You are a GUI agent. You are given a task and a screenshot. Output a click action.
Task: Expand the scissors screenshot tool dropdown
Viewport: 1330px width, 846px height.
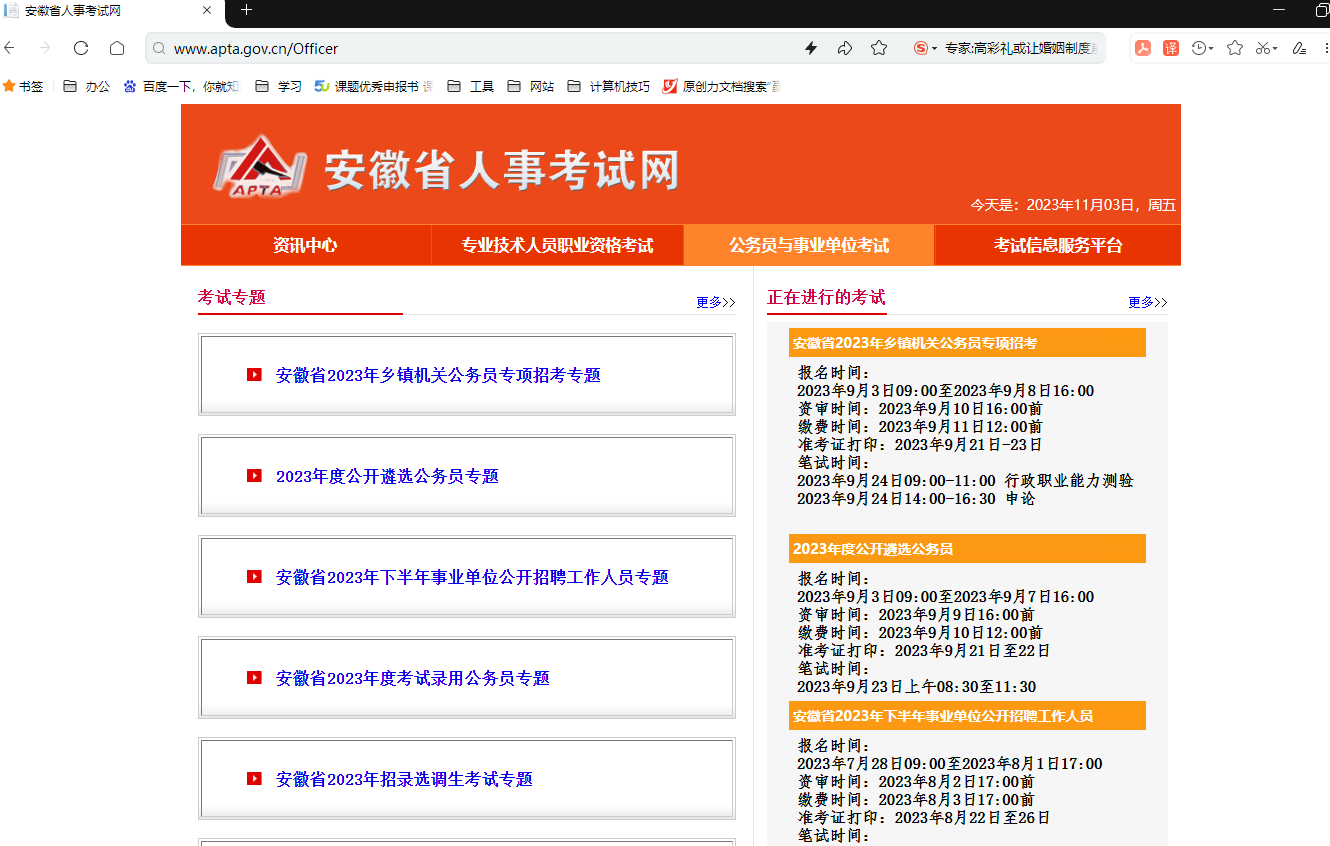(1267, 48)
